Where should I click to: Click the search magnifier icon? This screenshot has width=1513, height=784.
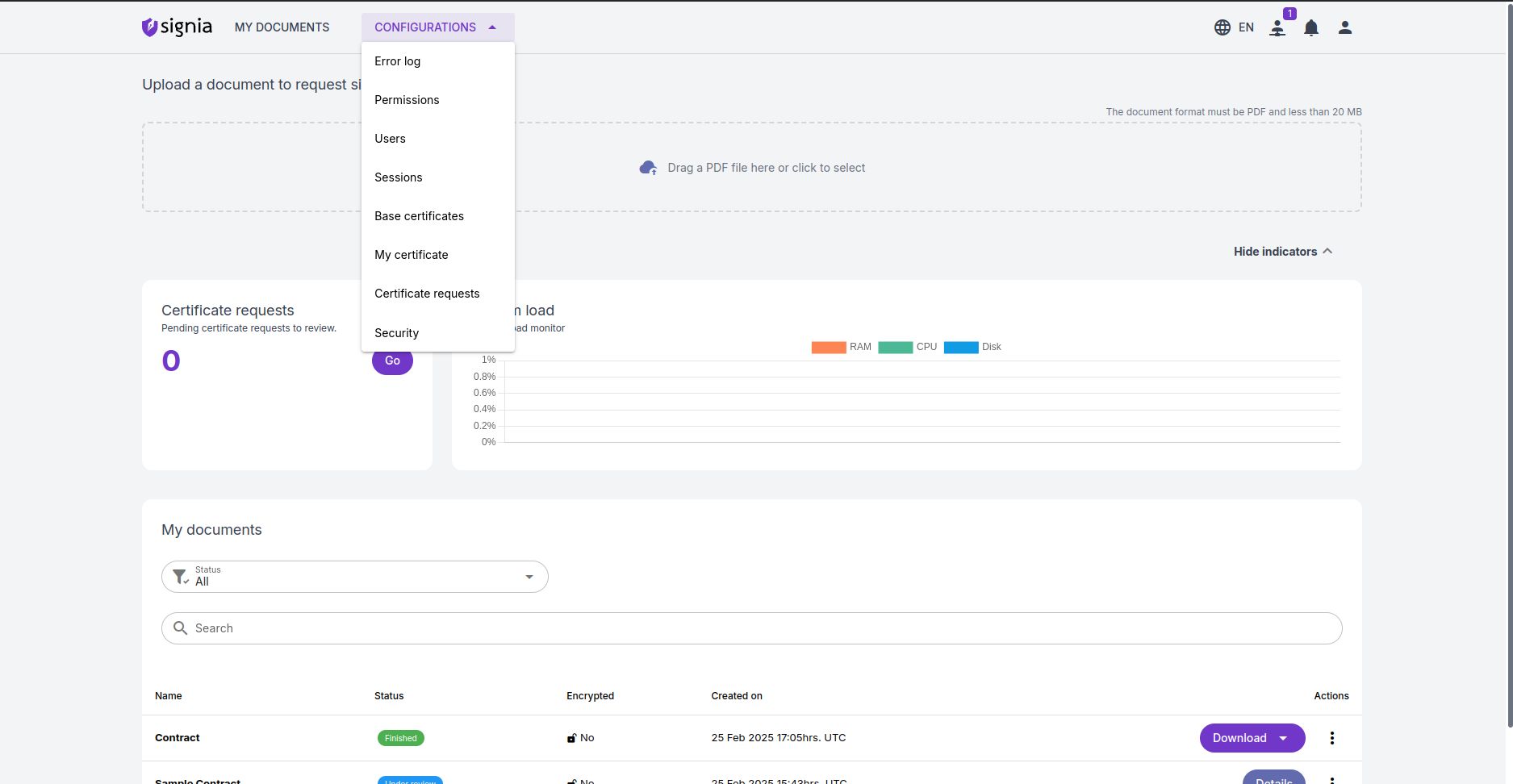[x=181, y=628]
